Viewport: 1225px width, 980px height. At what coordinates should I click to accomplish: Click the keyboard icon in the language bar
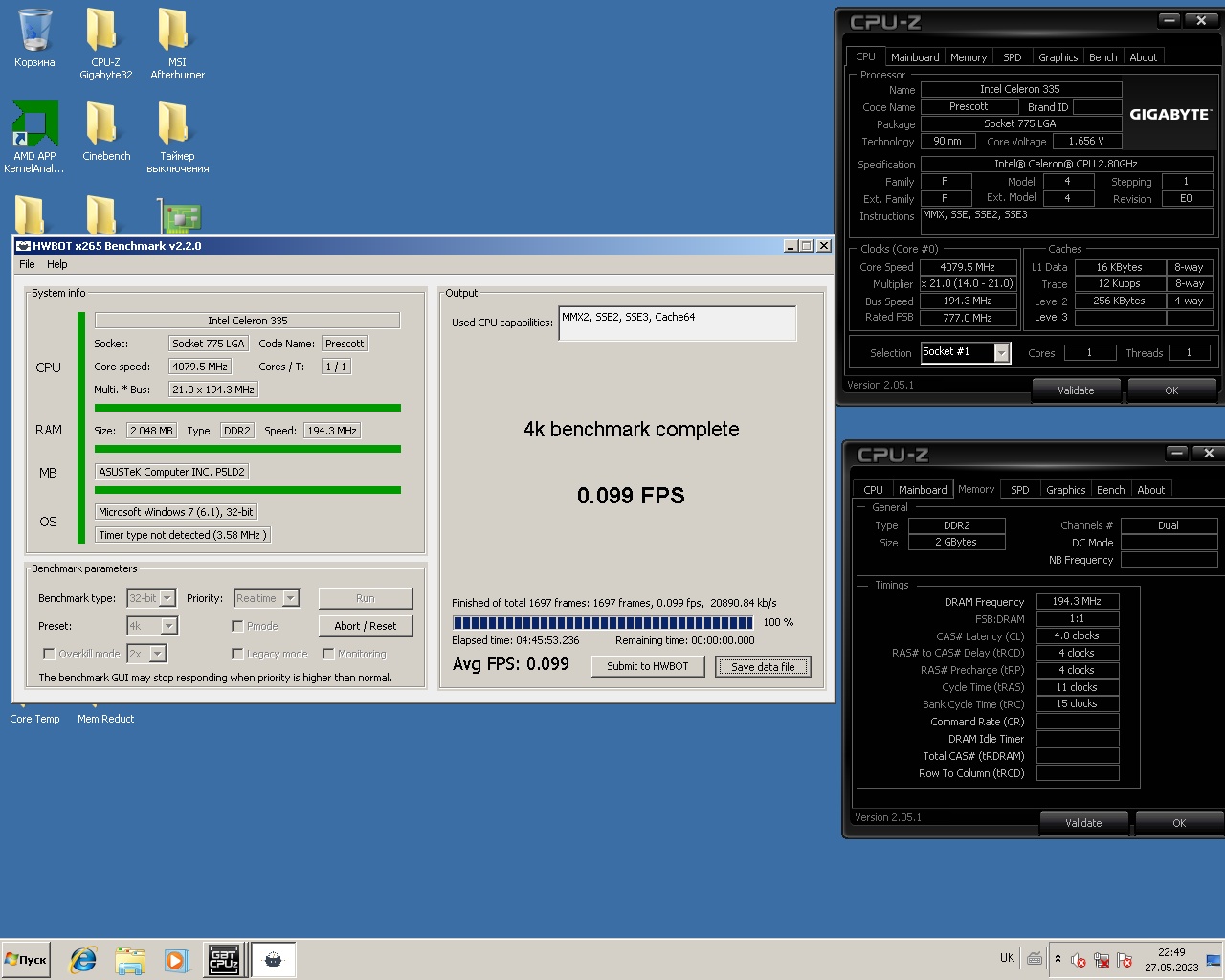coord(1035,958)
